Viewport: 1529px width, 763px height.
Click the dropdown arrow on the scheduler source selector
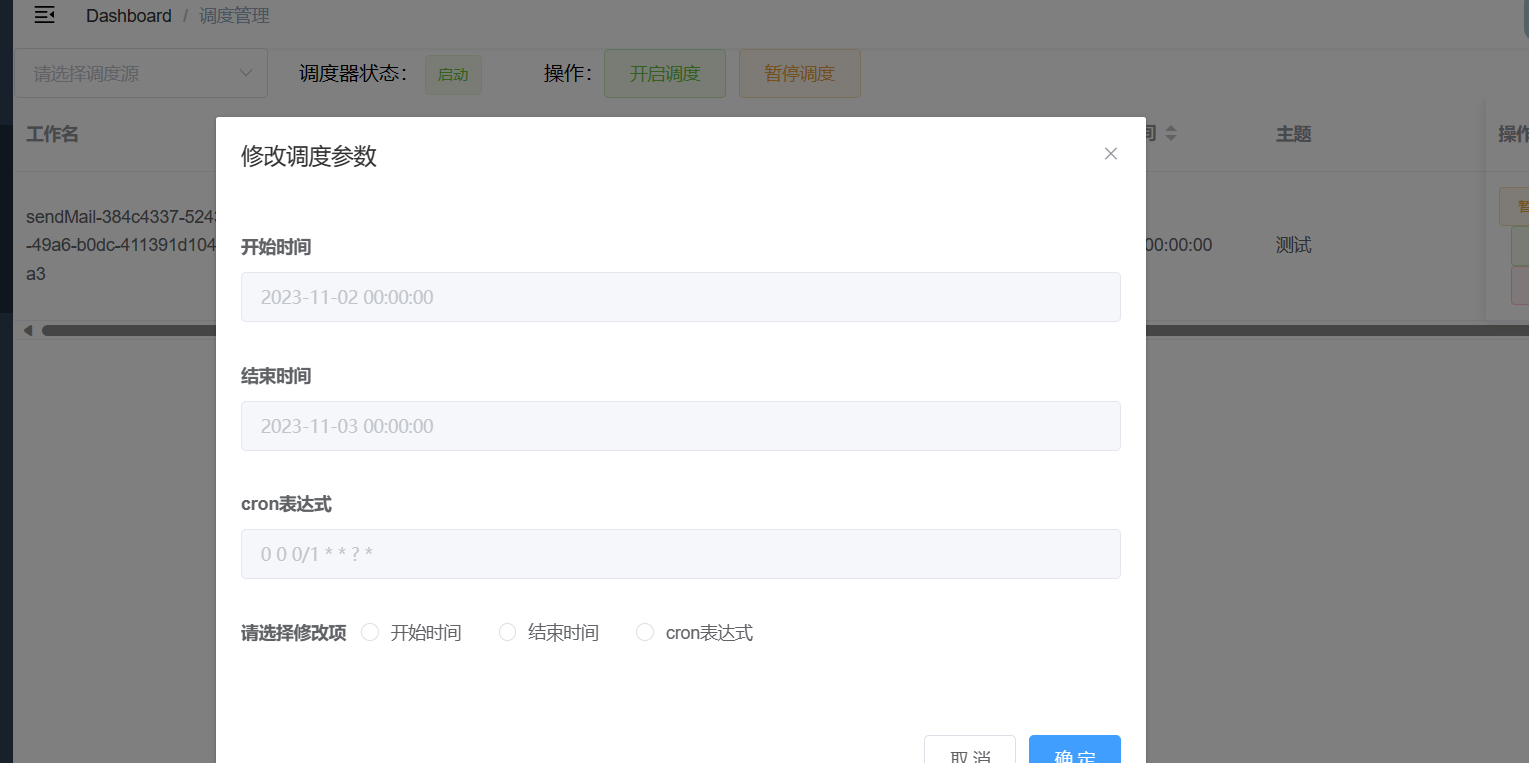(x=246, y=73)
